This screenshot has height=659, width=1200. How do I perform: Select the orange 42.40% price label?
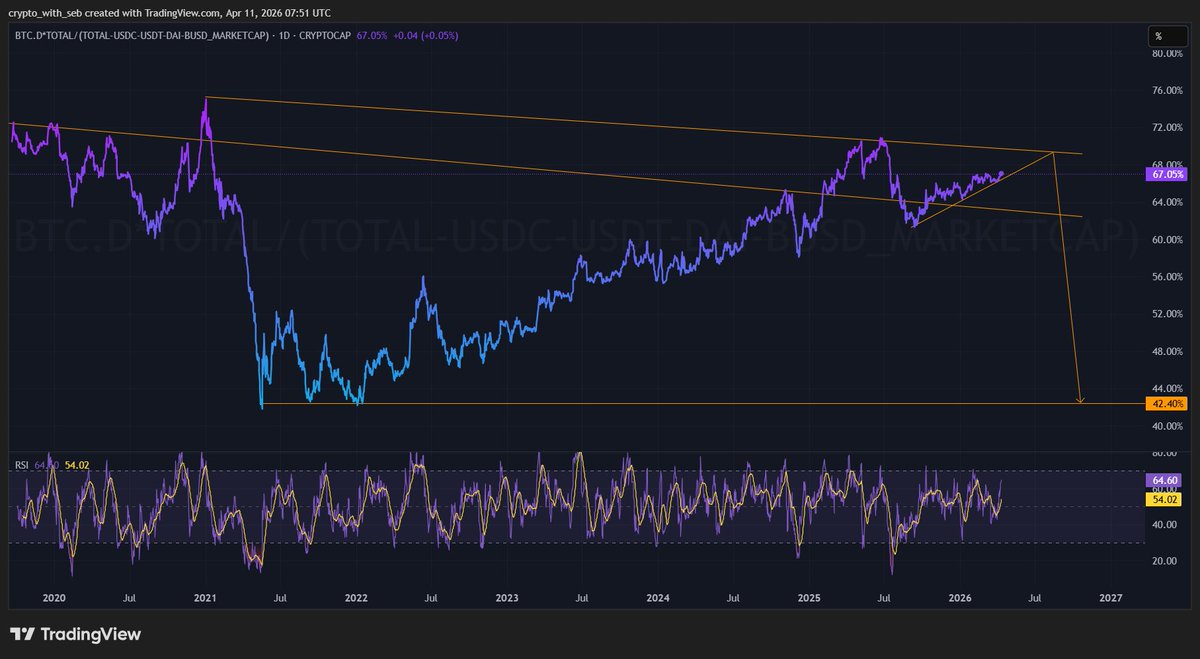click(x=1168, y=404)
